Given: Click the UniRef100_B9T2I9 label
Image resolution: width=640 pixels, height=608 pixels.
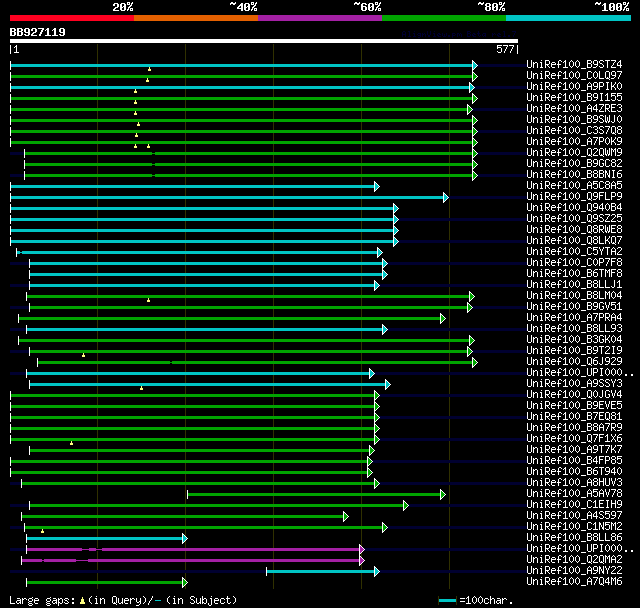Looking at the screenshot, I should click(x=574, y=351).
